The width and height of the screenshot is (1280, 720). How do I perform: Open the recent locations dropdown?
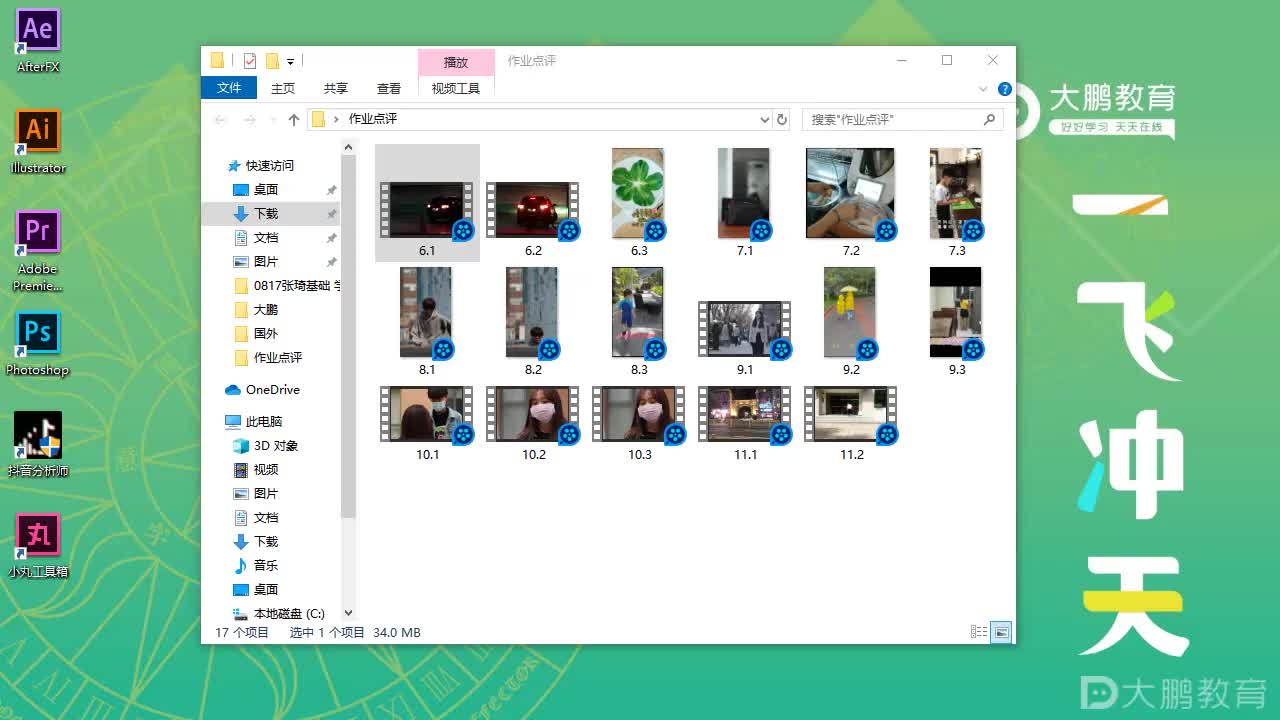pyautogui.click(x=272, y=119)
